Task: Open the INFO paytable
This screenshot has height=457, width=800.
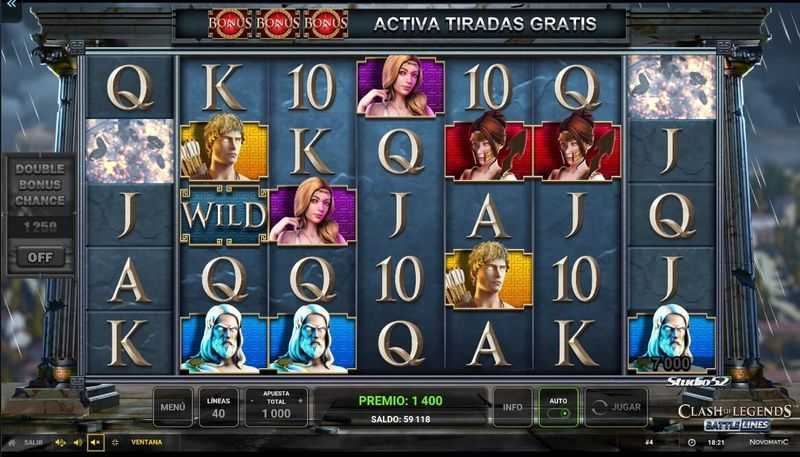Action: 512,407
